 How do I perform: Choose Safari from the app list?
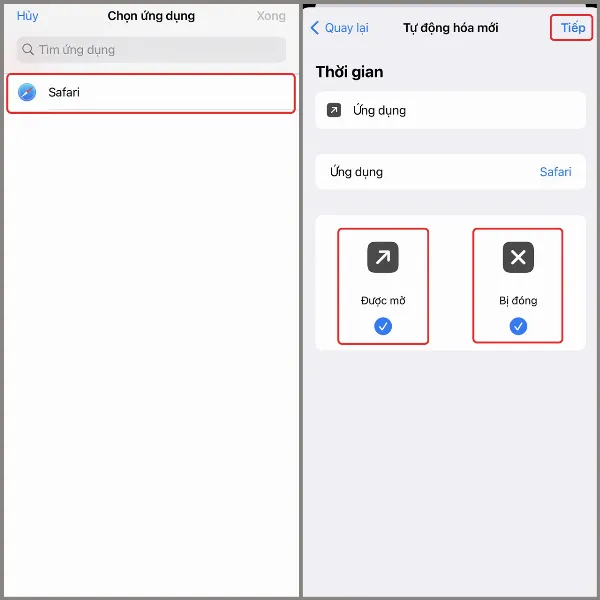point(151,93)
